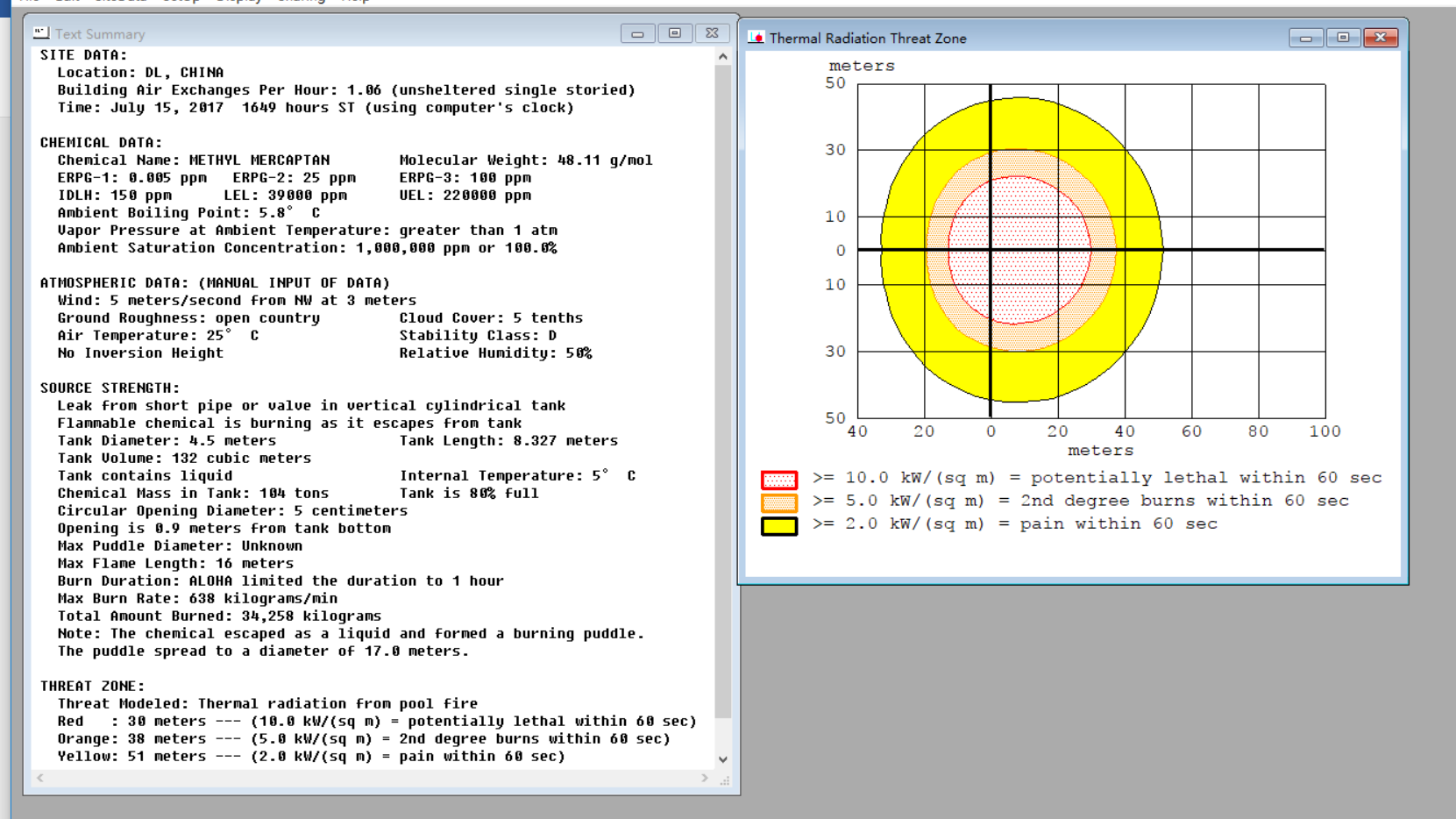This screenshot has height=819, width=1456.
Task: Click the ATMOSPHERIC DATA heading
Action: point(215,283)
